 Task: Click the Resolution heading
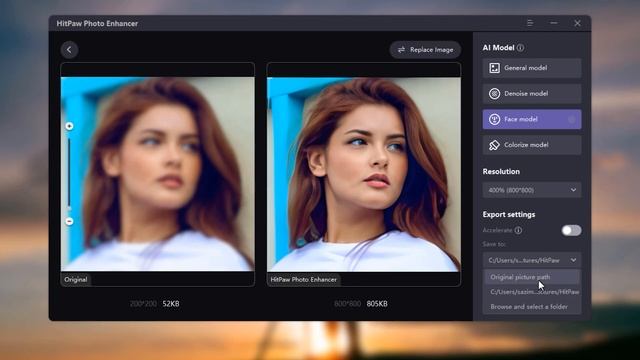pos(501,171)
